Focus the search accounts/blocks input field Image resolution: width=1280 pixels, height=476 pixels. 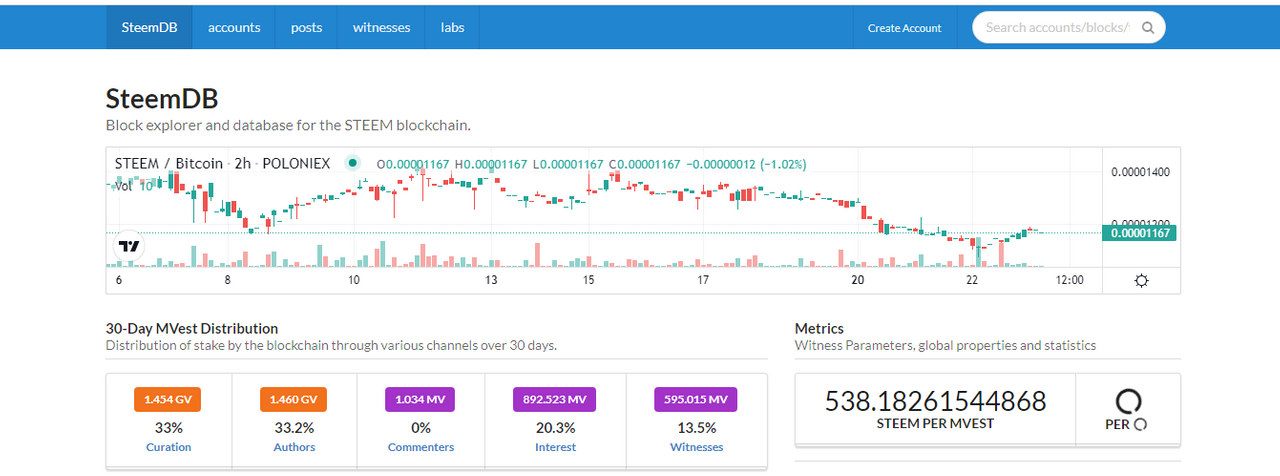1056,28
